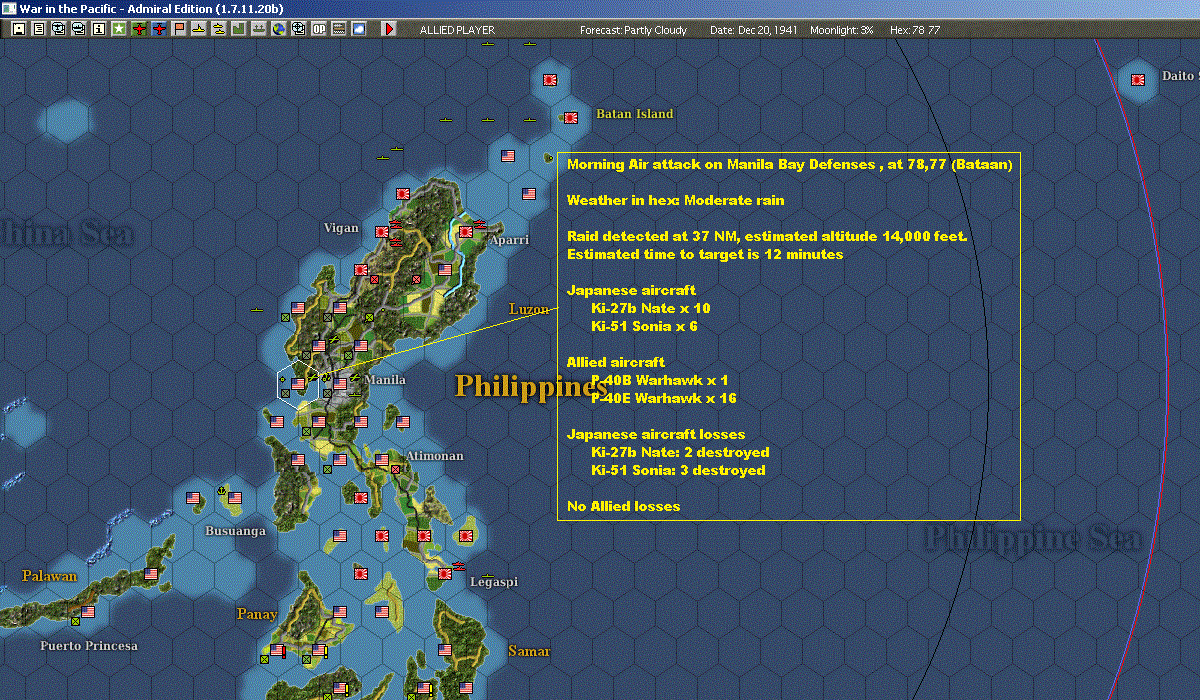Click the double yellow ships toolbar icon
Image resolution: width=1200 pixels, height=700 pixels.
coord(218,29)
